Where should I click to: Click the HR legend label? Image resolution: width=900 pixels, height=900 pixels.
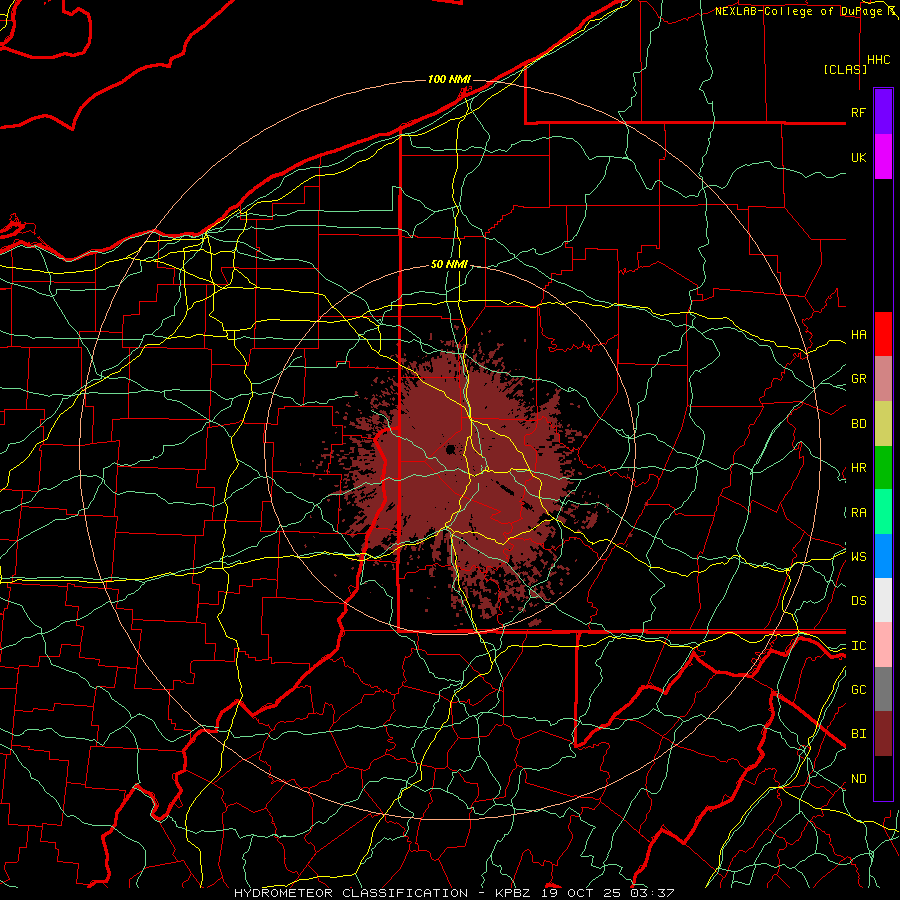point(858,468)
